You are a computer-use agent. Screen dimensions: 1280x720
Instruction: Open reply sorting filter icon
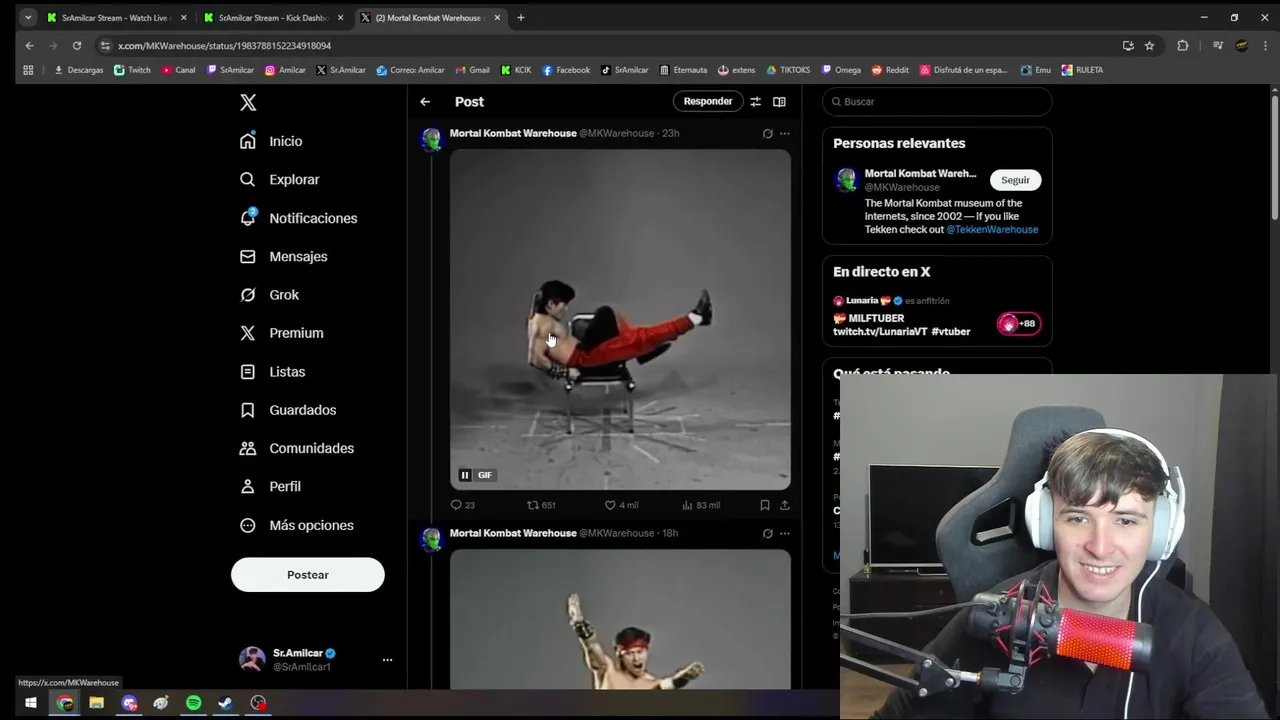[x=756, y=101]
